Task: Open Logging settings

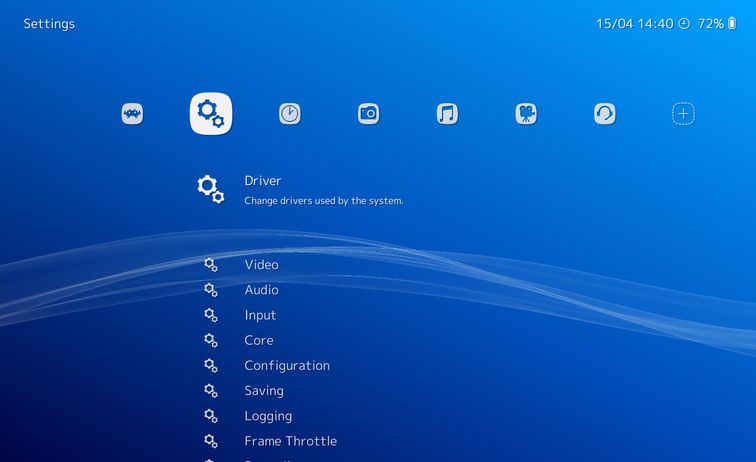Action: (268, 416)
